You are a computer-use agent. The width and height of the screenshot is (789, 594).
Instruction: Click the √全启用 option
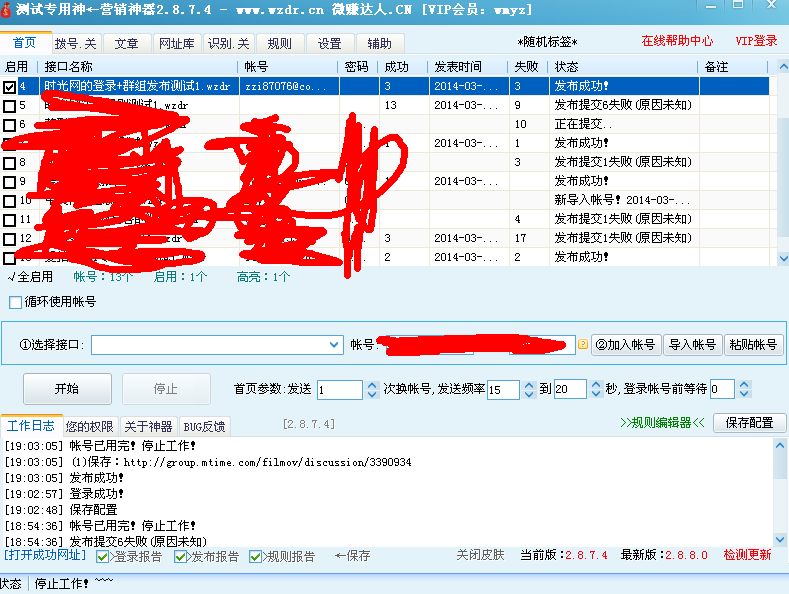(30, 276)
